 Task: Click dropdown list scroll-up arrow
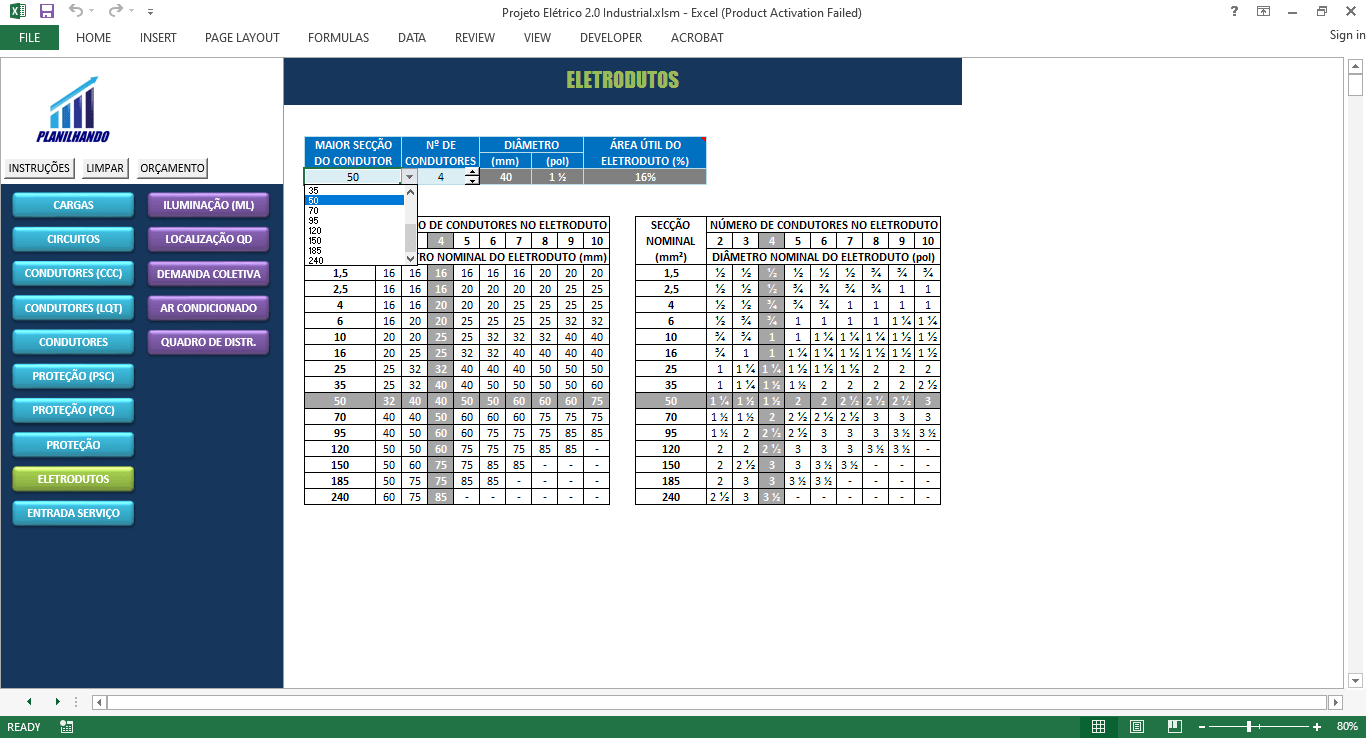[x=410, y=192]
